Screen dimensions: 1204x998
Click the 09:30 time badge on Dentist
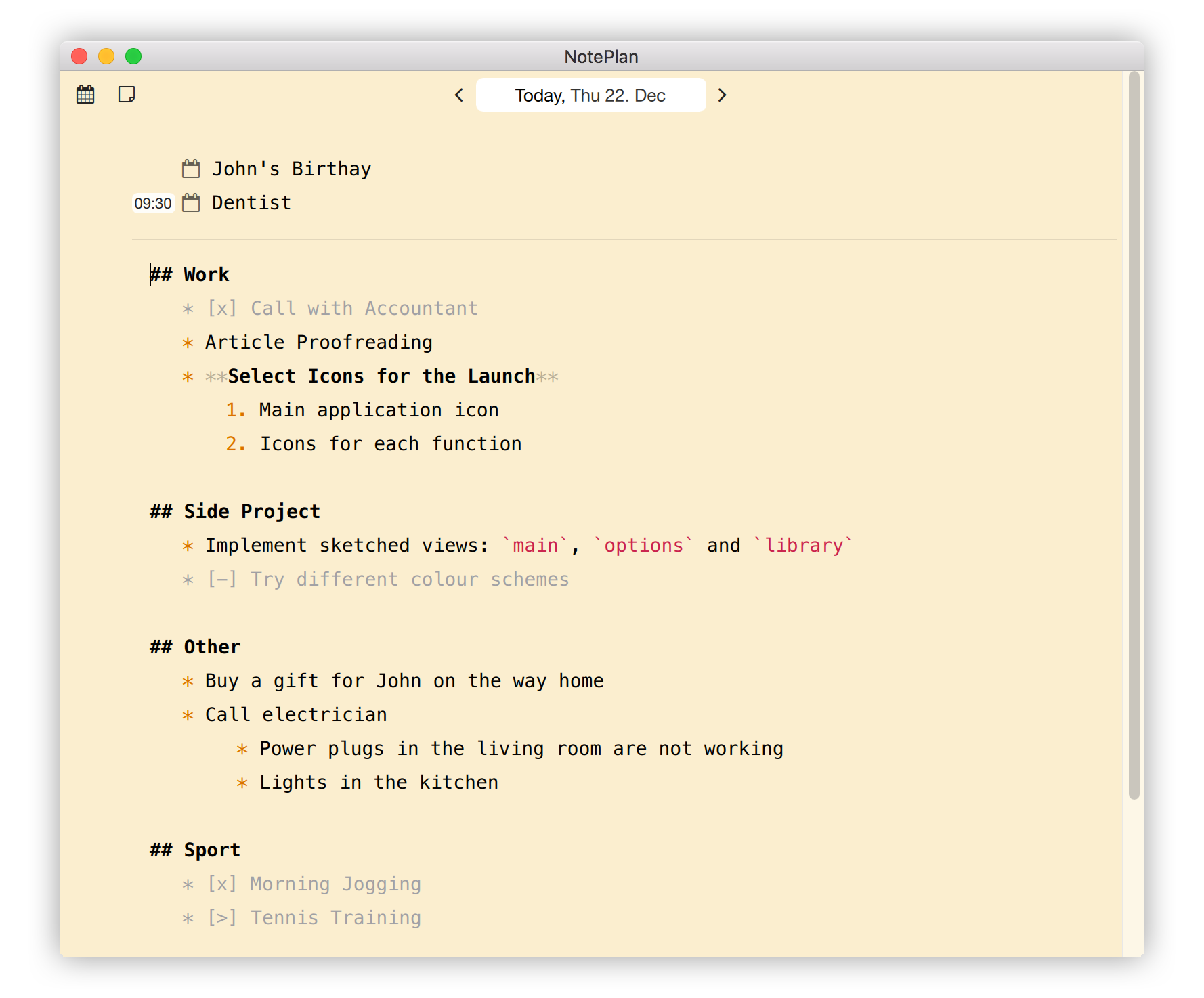coord(152,202)
